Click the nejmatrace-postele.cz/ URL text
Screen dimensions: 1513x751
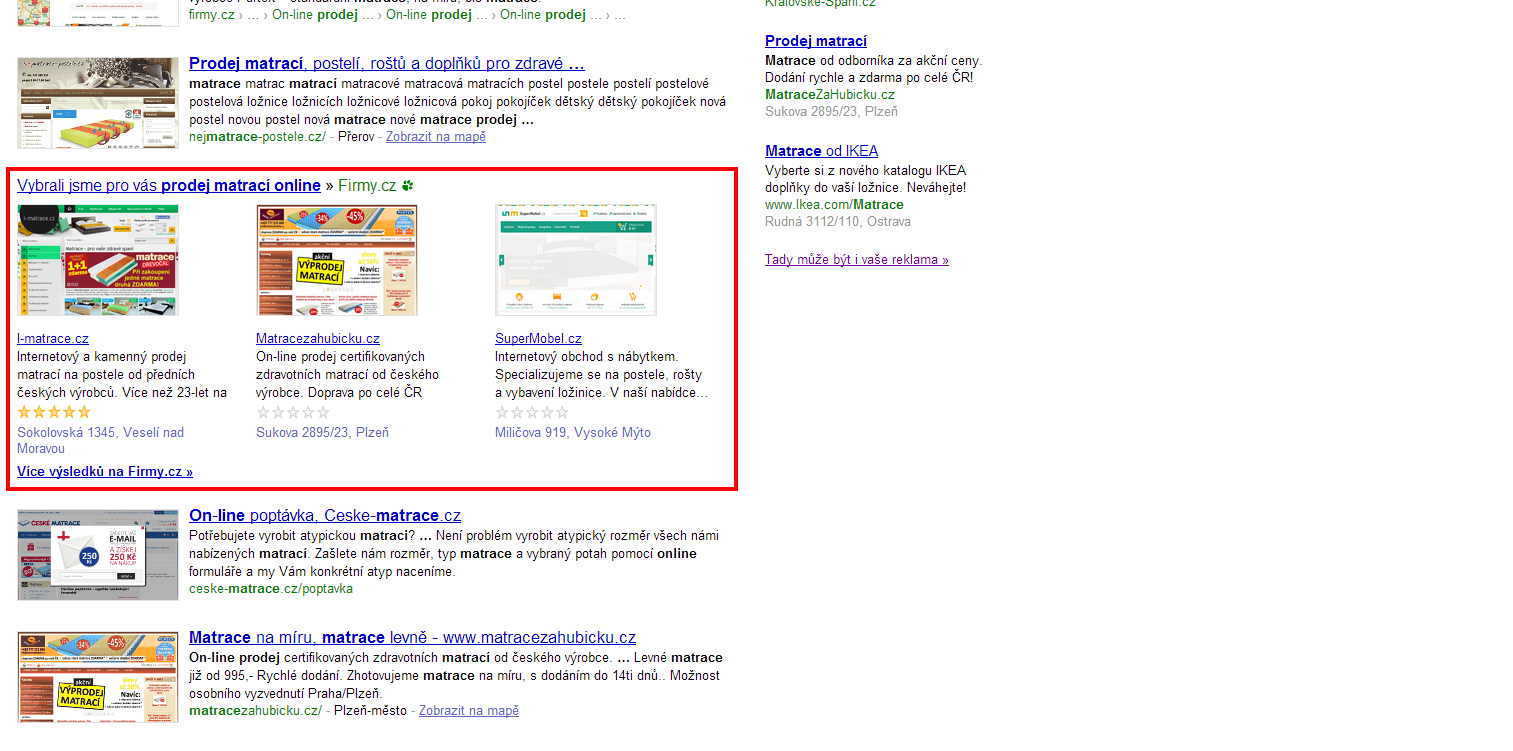coord(257,136)
